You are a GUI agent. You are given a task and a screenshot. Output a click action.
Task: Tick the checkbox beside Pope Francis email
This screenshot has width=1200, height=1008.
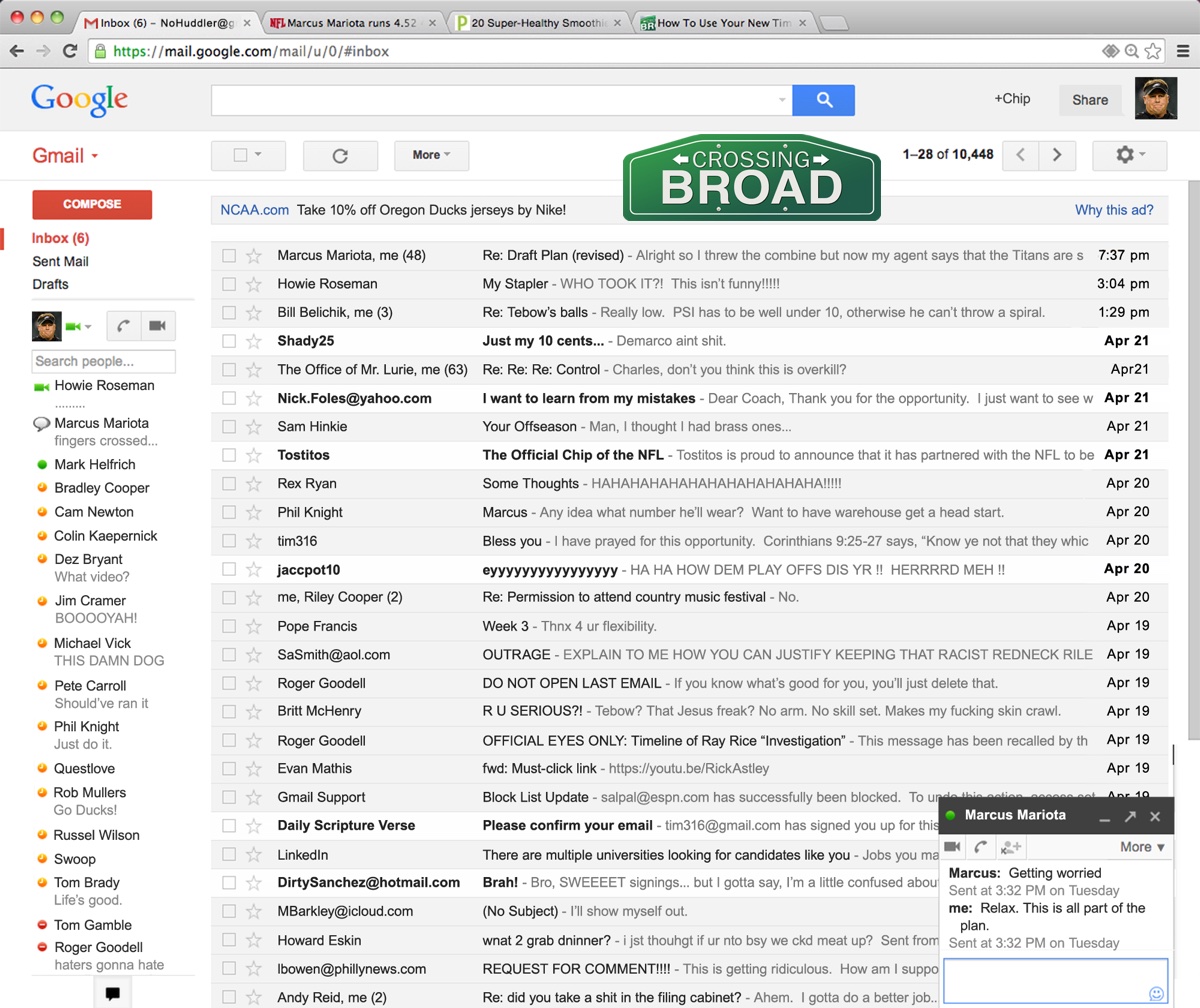tap(229, 627)
